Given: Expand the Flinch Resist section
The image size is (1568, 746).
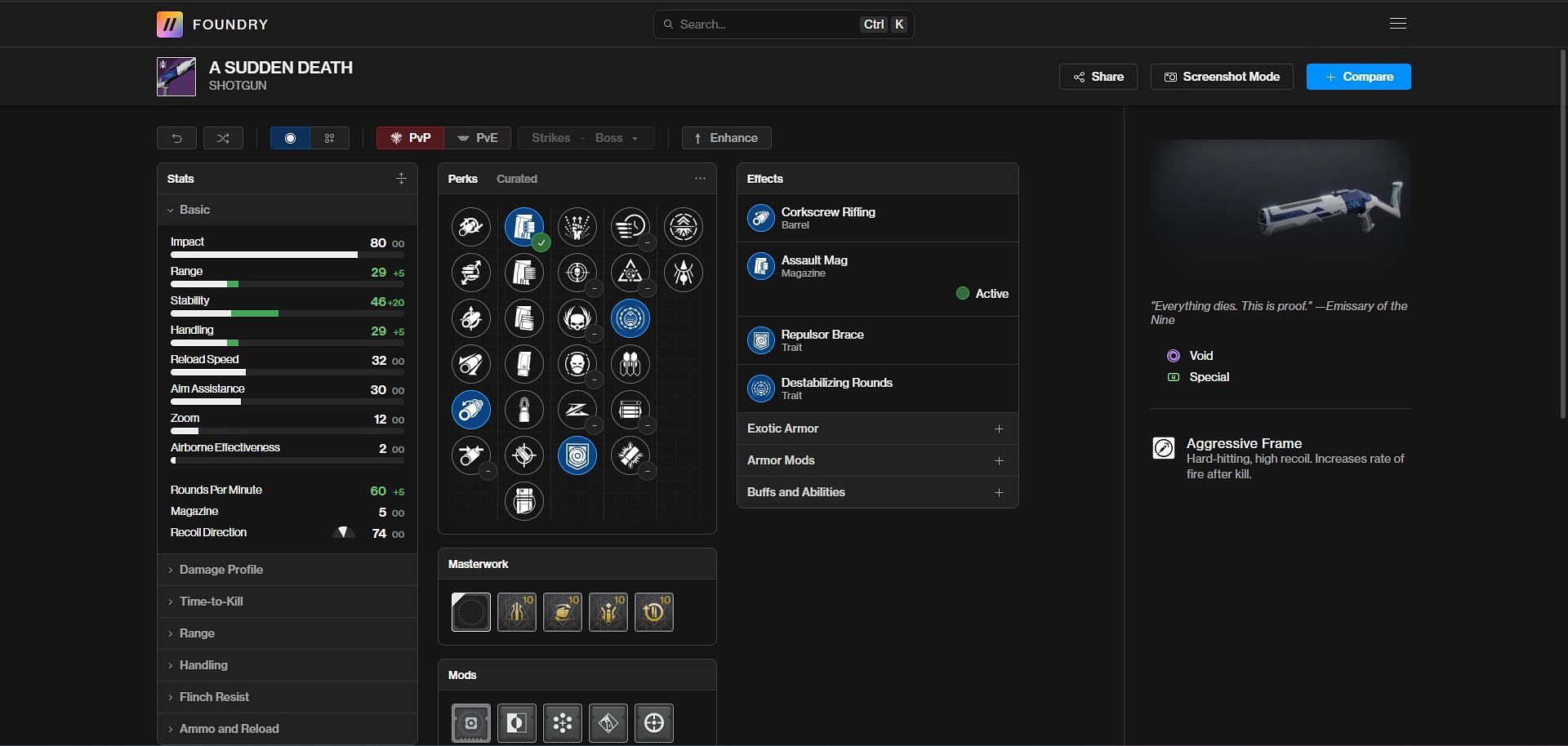Looking at the screenshot, I should 287,697.
